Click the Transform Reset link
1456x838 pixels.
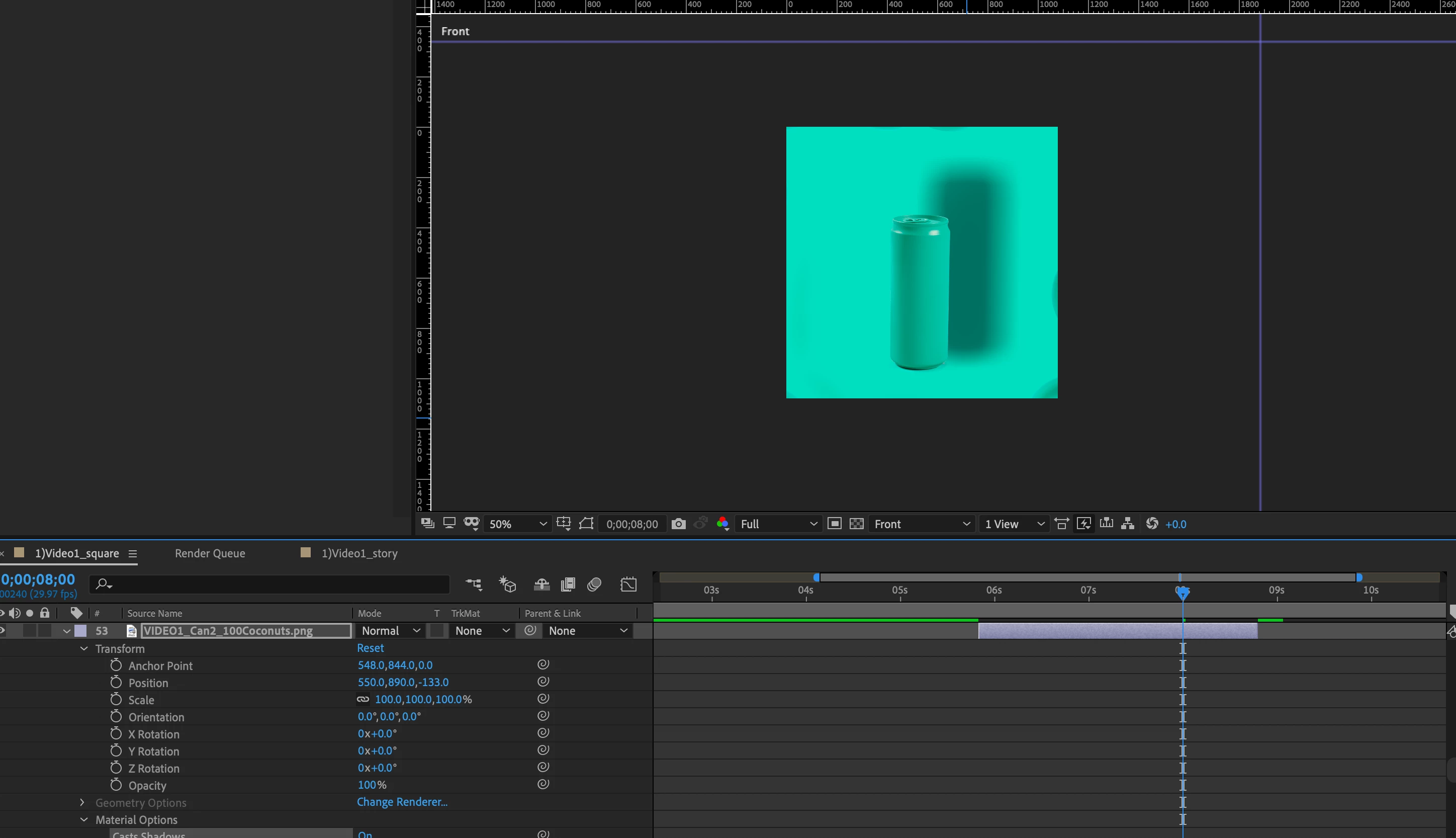pyautogui.click(x=370, y=648)
